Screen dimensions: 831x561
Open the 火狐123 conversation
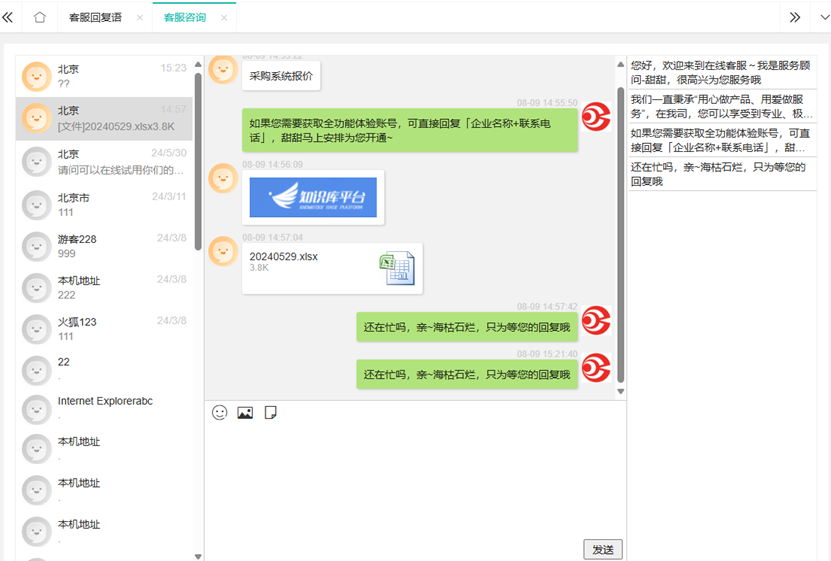coord(105,329)
